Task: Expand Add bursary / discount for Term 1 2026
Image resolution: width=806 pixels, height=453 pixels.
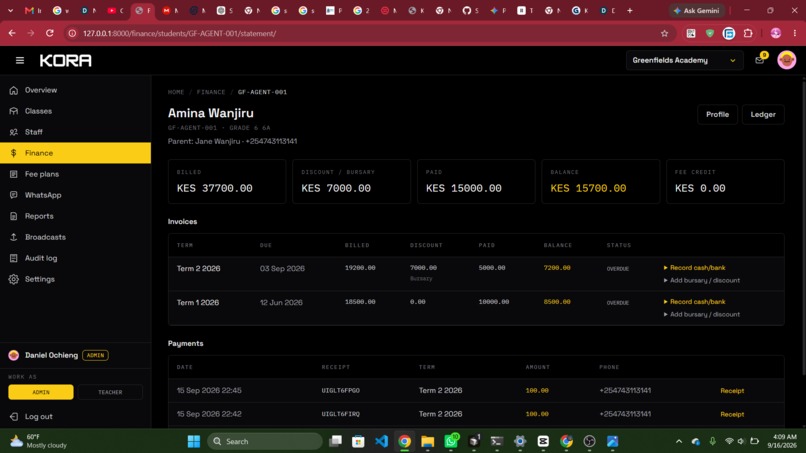Action: (x=702, y=314)
